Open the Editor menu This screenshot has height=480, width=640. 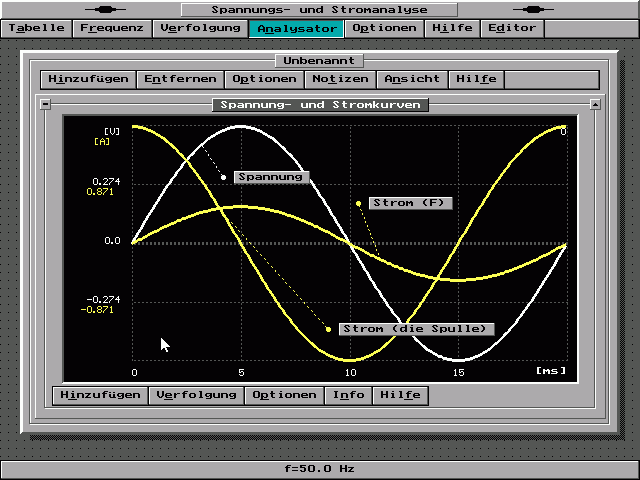pyautogui.click(x=511, y=28)
